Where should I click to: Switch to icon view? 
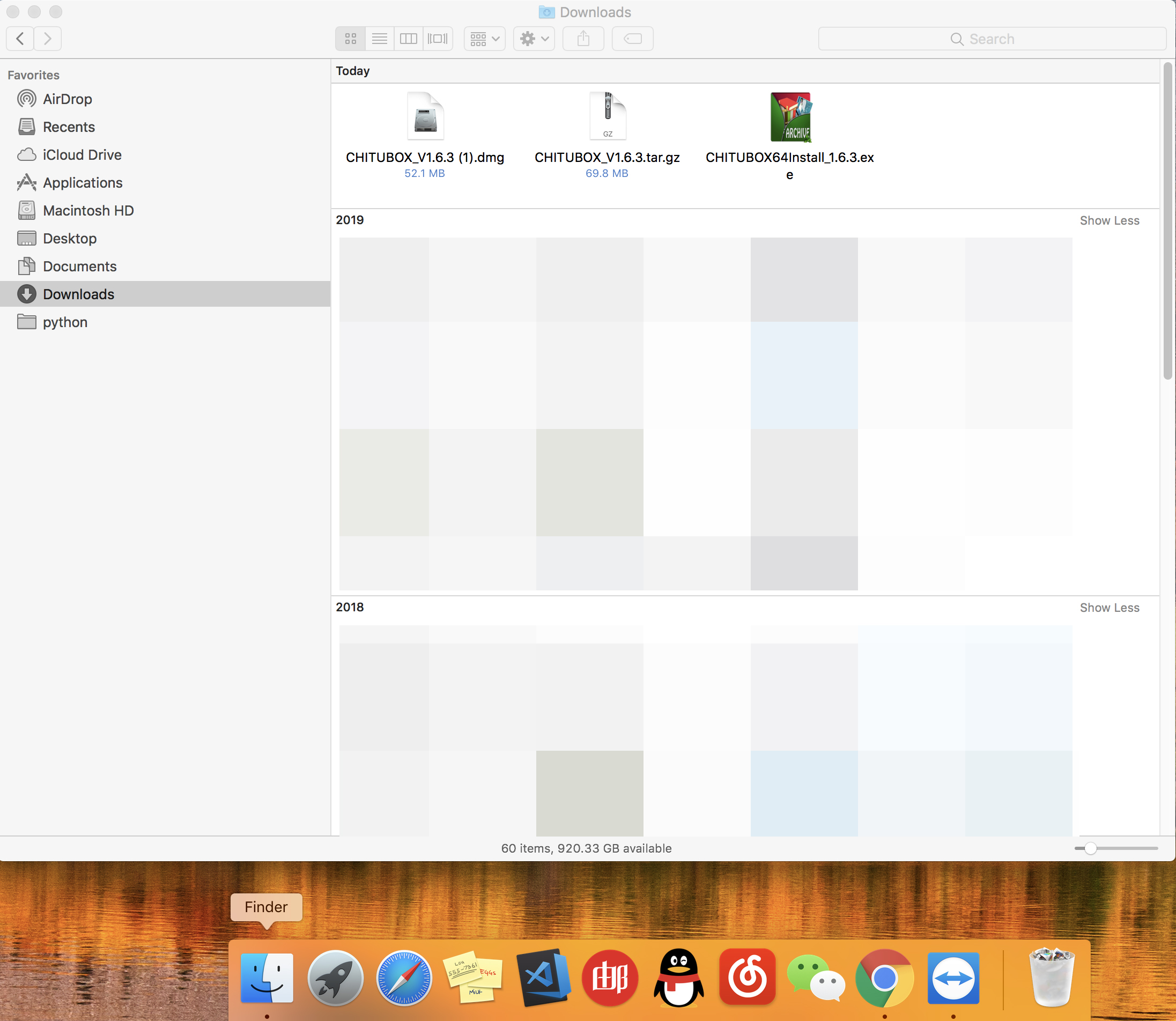pyautogui.click(x=350, y=39)
